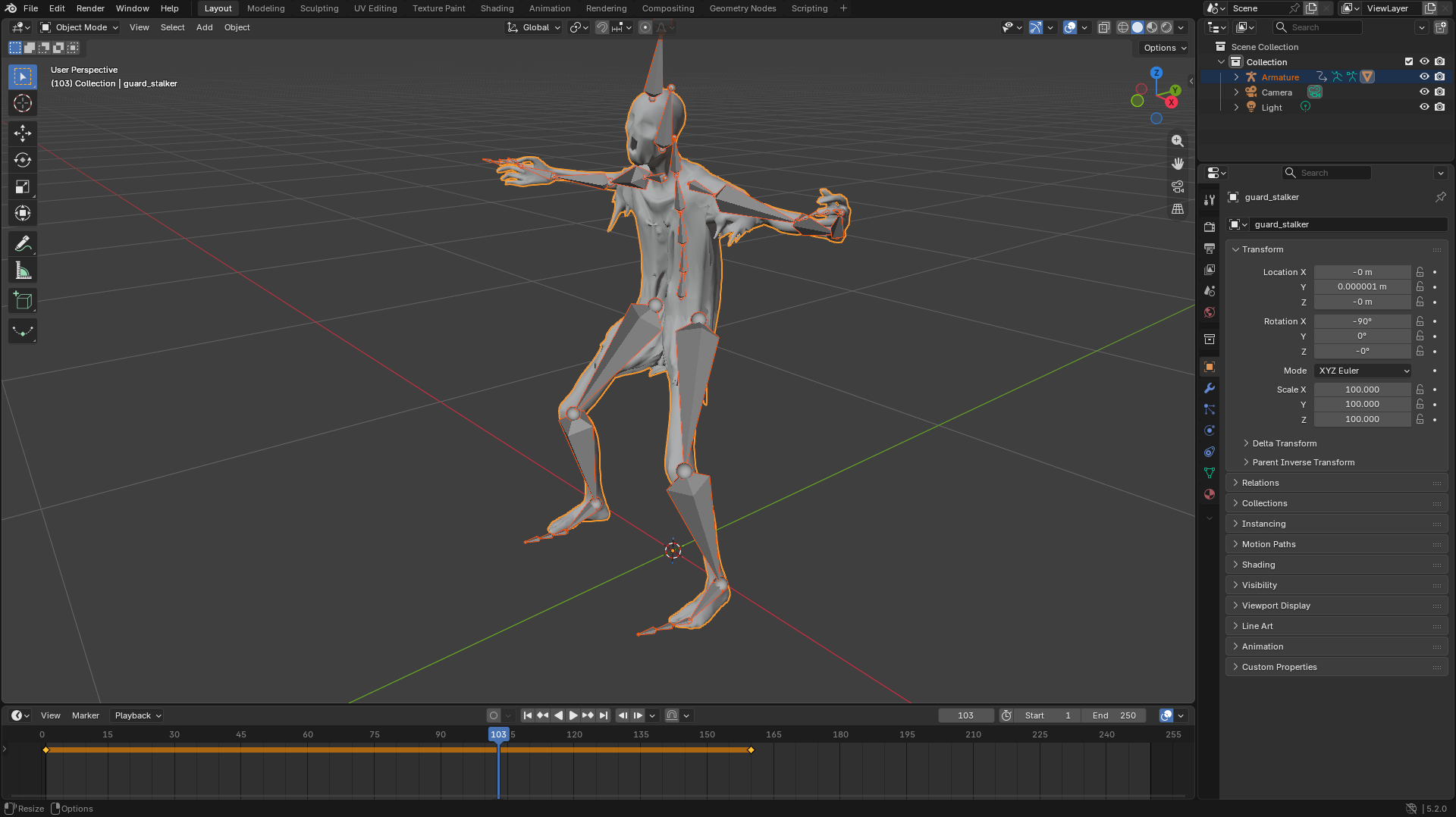Viewport: 1456px width, 817px height.
Task: Click the timeline playhead at frame 103
Action: pos(498,734)
